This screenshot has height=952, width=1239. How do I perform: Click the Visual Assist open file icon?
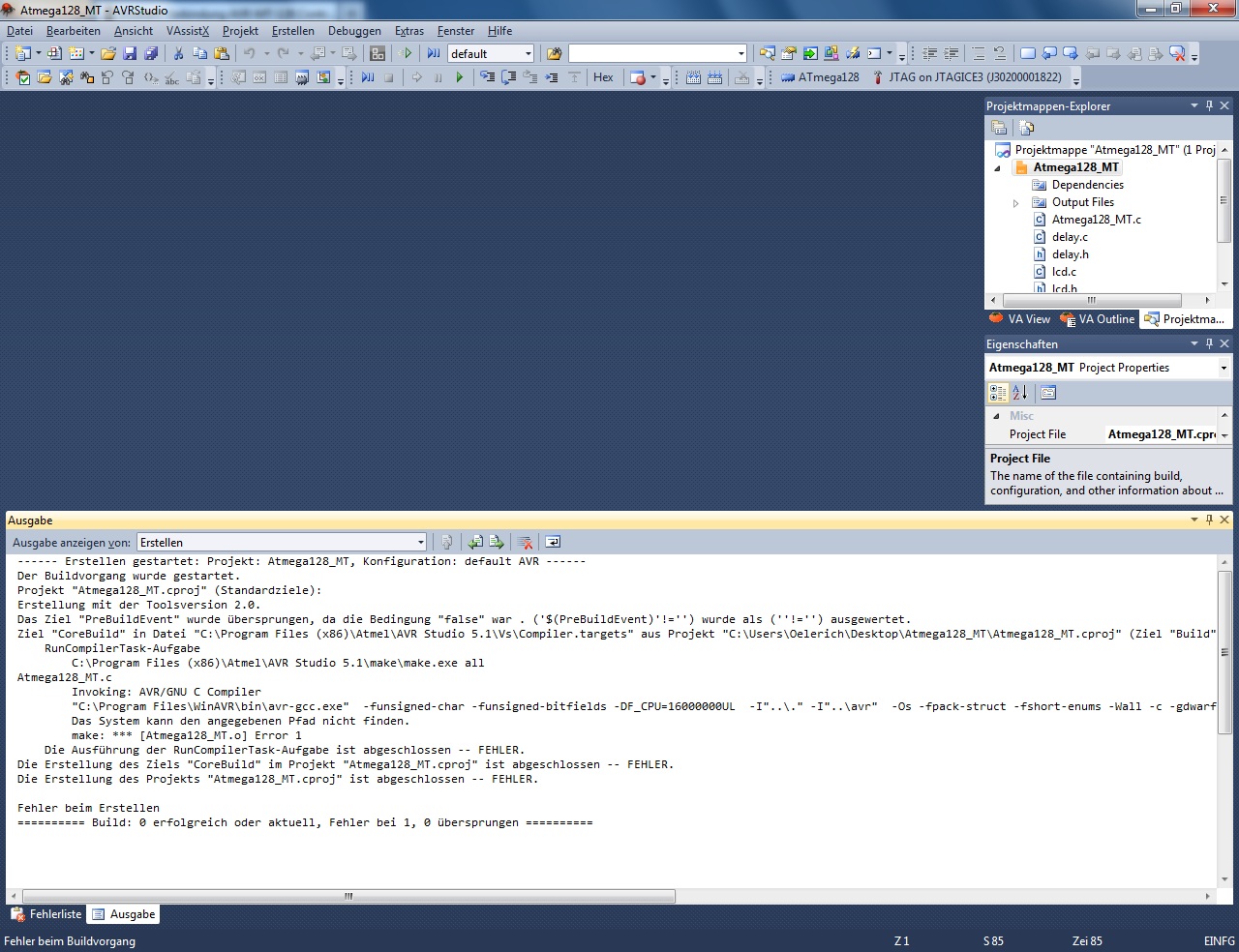[x=45, y=77]
